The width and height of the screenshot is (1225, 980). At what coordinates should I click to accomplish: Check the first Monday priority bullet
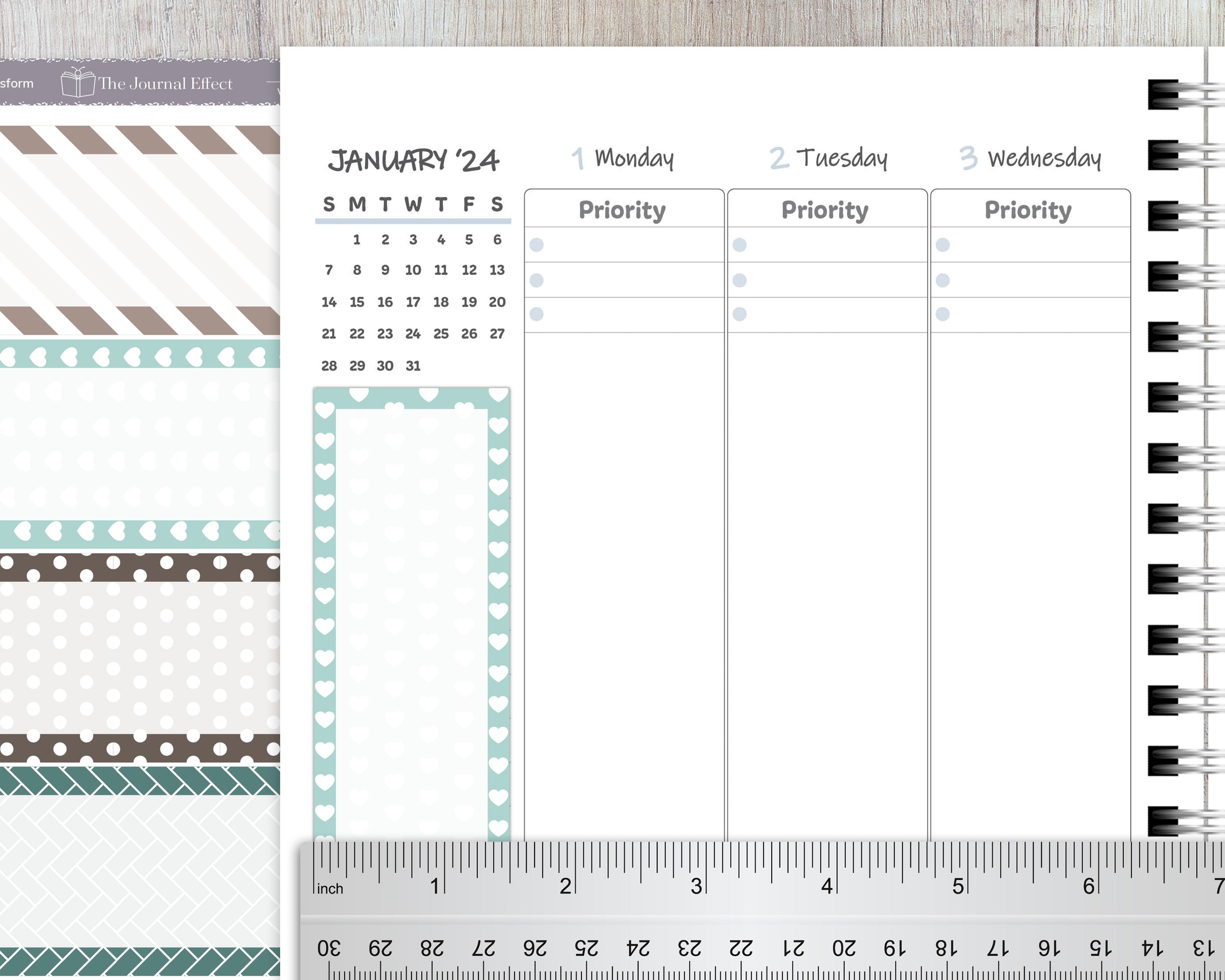click(537, 245)
